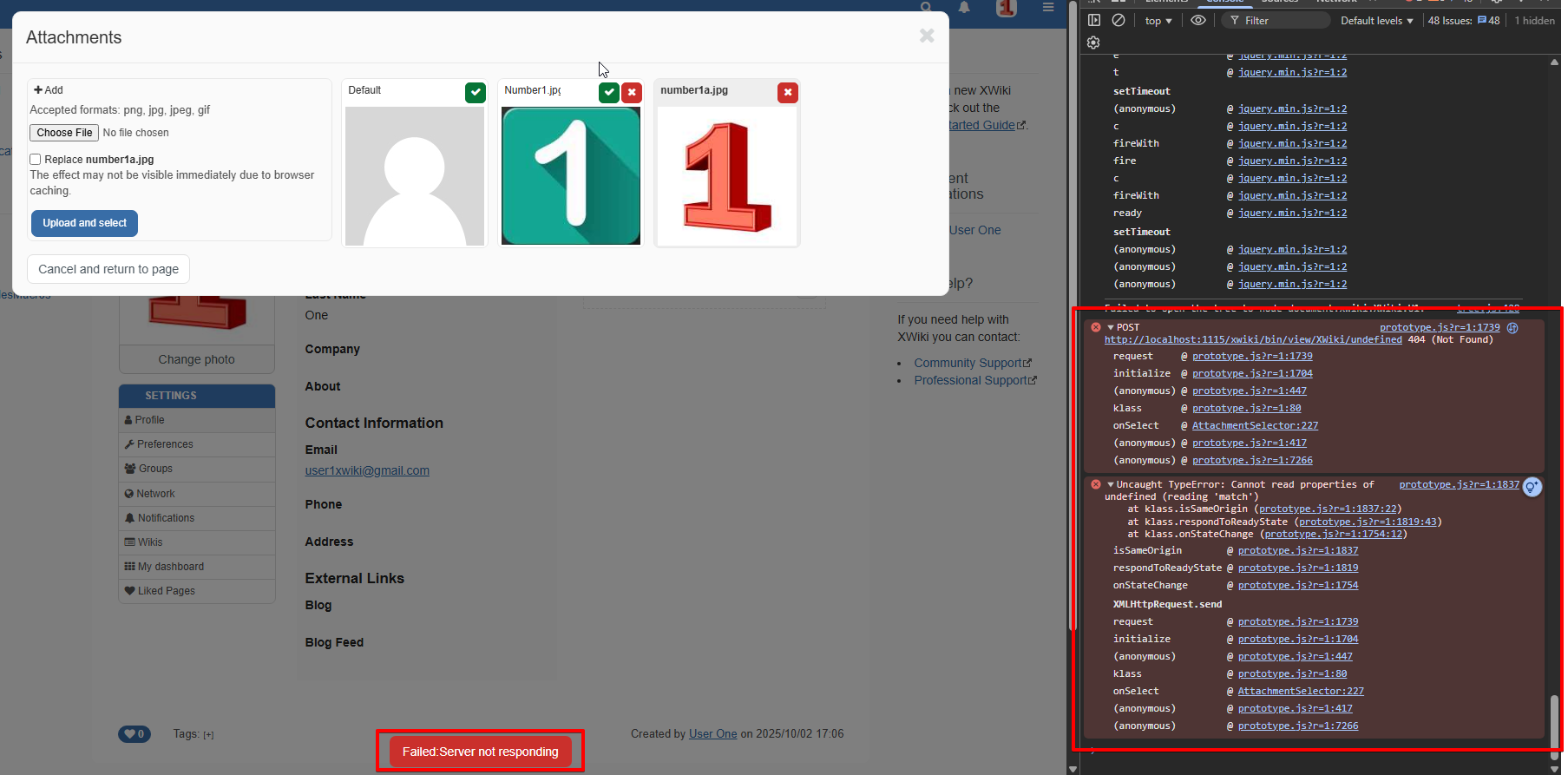
Task: Enable the Replace number1a.jpg checkbox
Action: tap(36, 160)
